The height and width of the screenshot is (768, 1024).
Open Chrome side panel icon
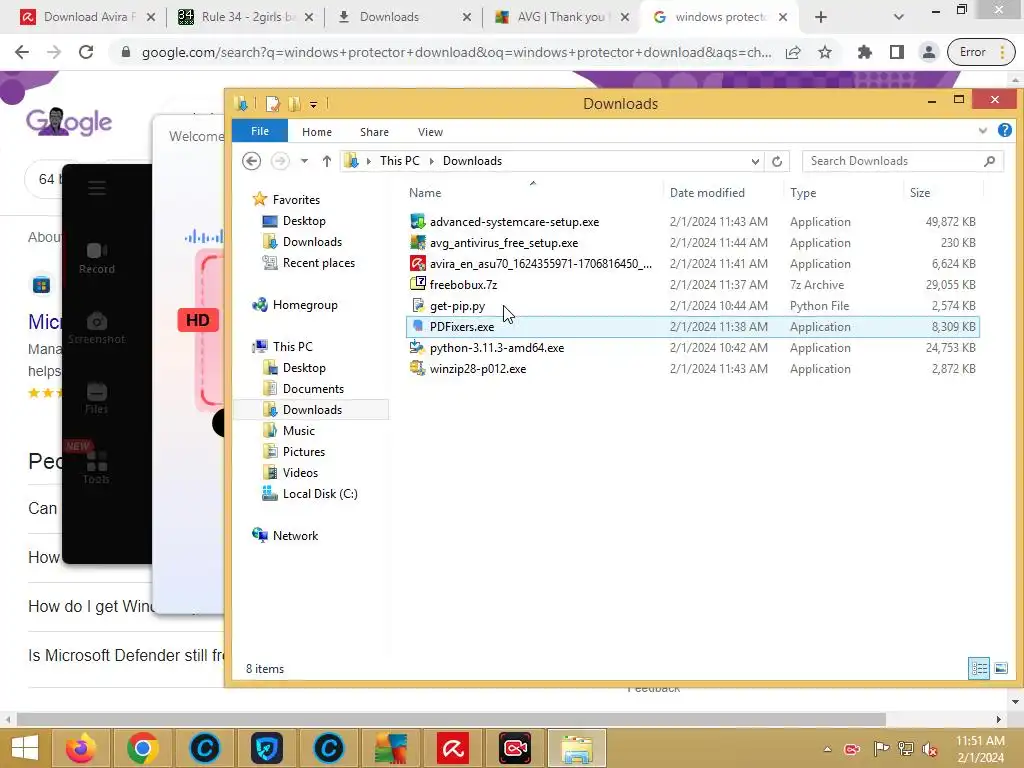[x=897, y=52]
